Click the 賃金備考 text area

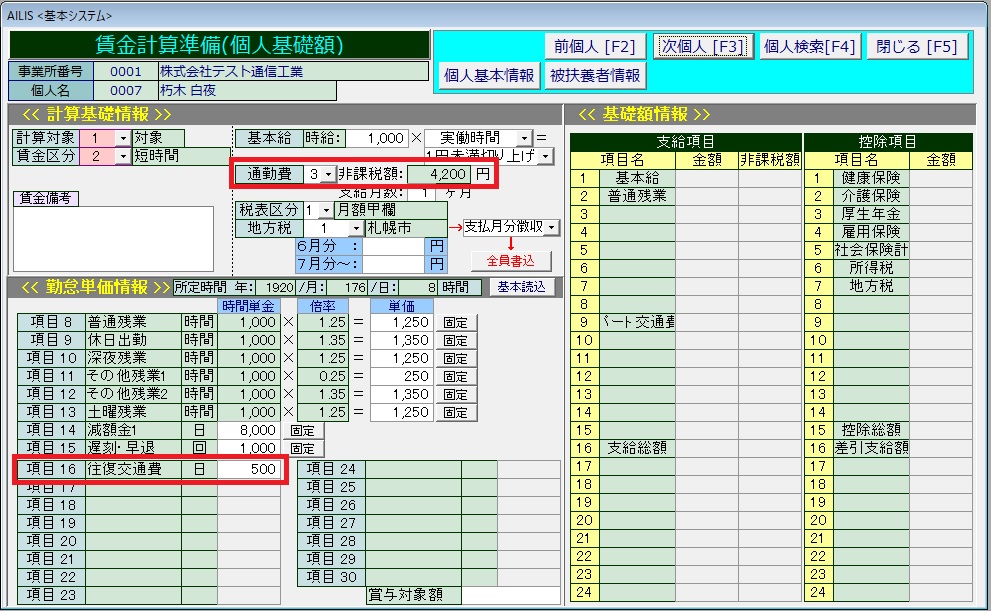(112, 238)
